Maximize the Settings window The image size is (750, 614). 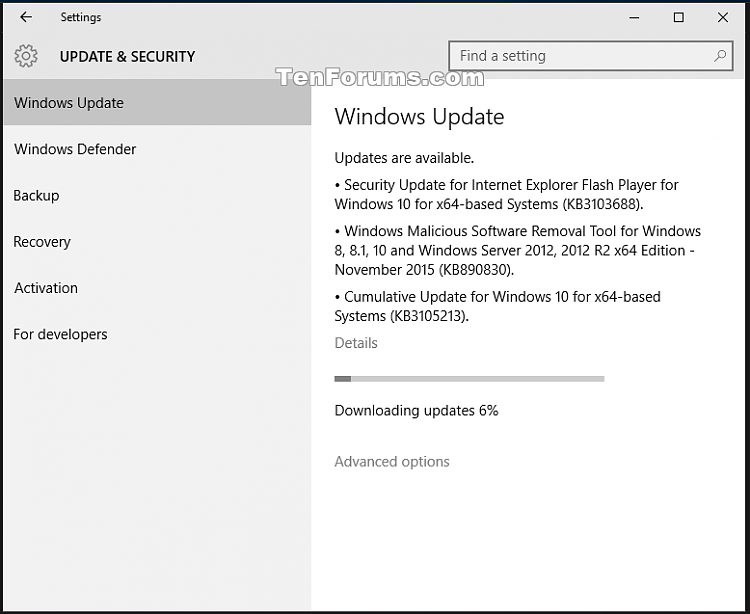pos(678,18)
